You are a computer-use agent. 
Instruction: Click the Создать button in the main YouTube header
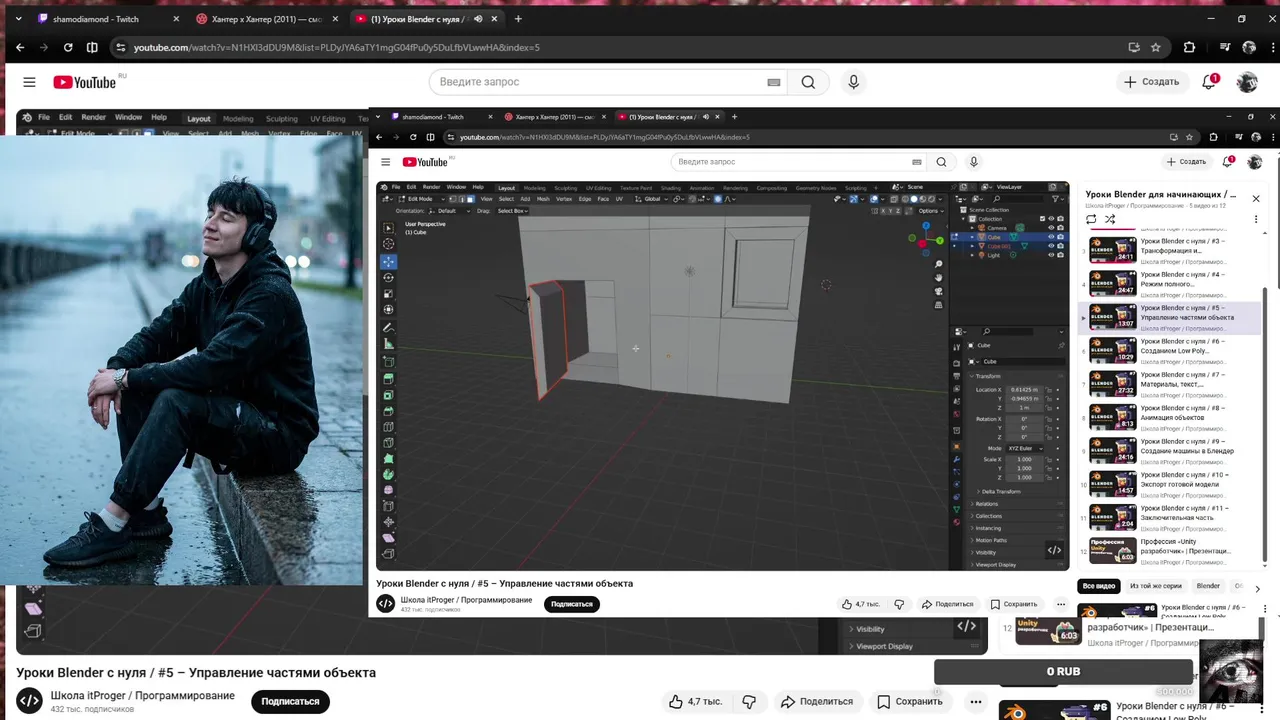coord(1152,82)
